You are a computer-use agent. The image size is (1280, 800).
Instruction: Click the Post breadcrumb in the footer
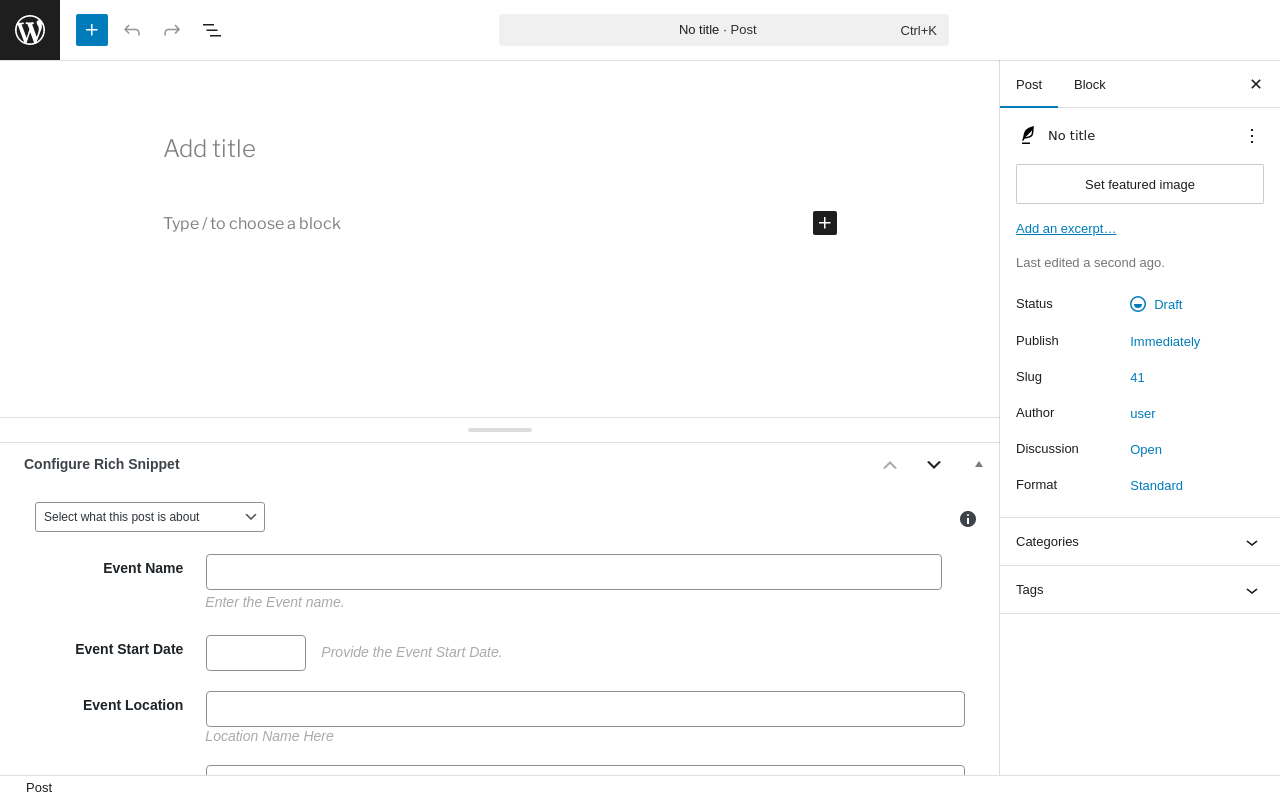point(39,788)
